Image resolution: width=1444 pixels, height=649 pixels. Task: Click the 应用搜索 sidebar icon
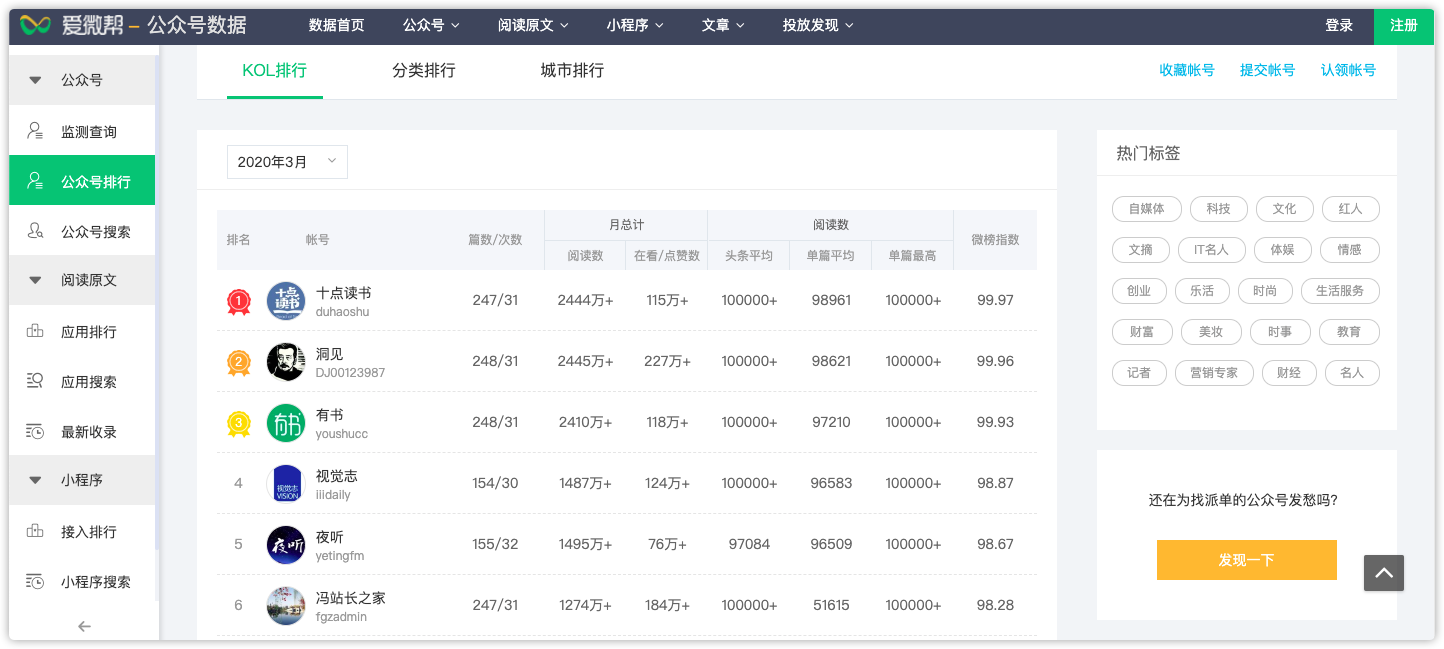tap(35, 381)
